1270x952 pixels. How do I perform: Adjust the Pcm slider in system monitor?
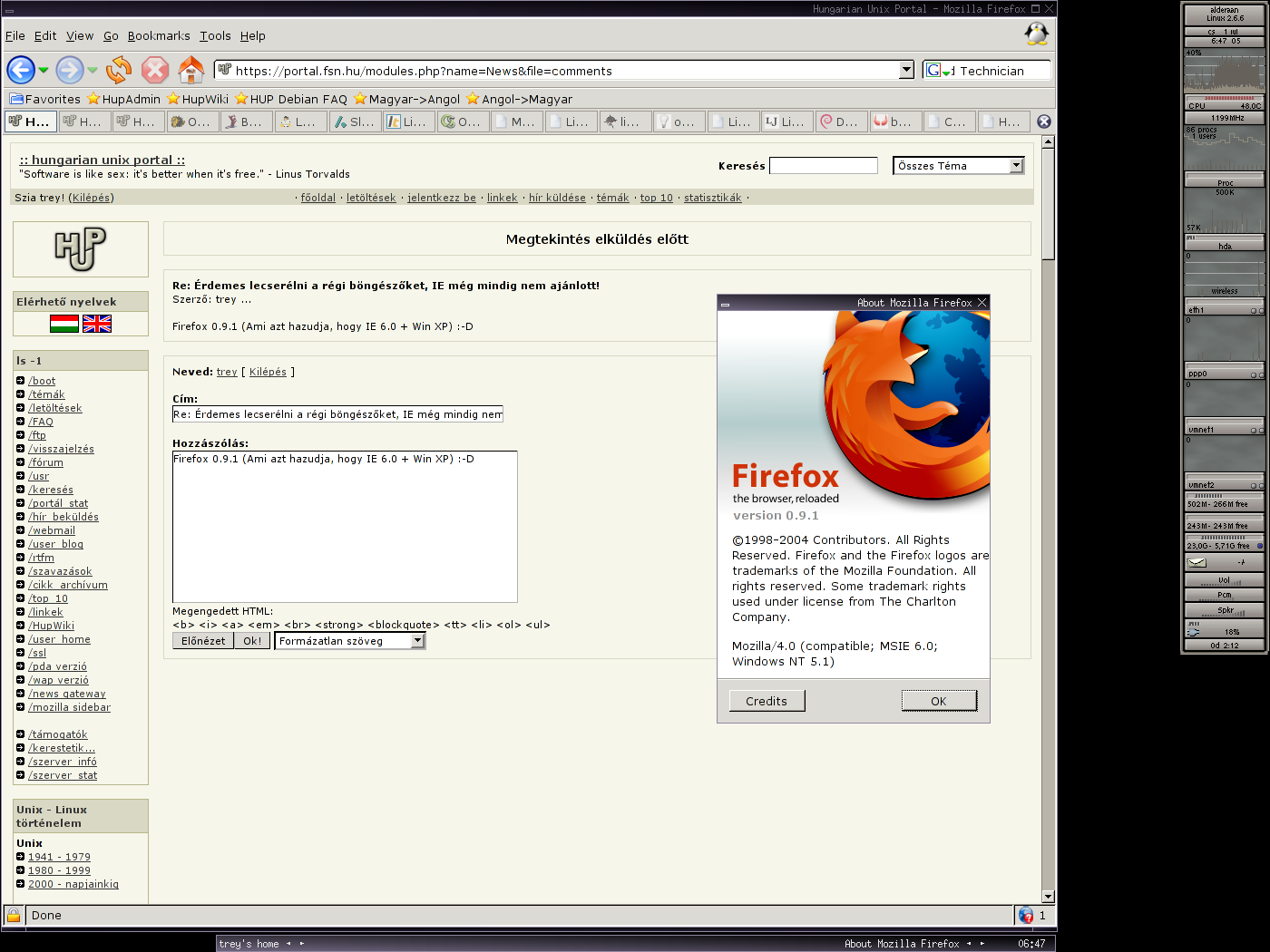click(x=1225, y=596)
